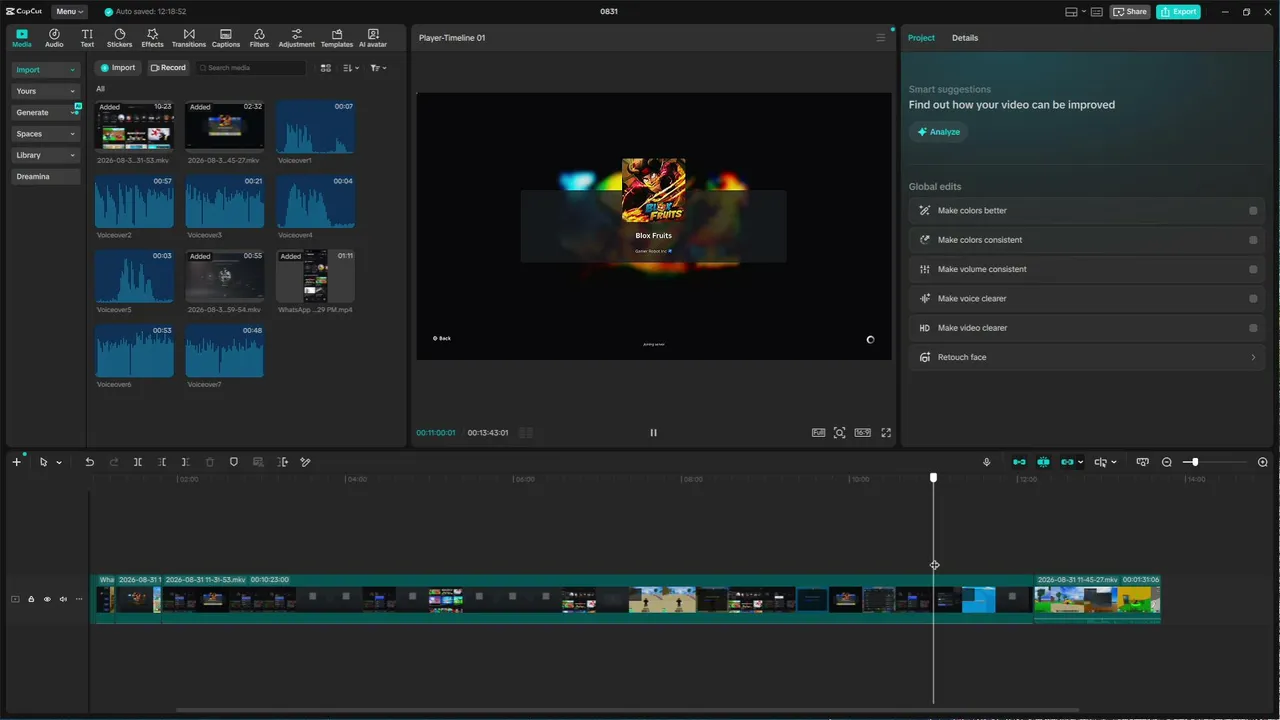Image resolution: width=1280 pixels, height=720 pixels.
Task: Delete right of playhead trim icon
Action: point(186,462)
